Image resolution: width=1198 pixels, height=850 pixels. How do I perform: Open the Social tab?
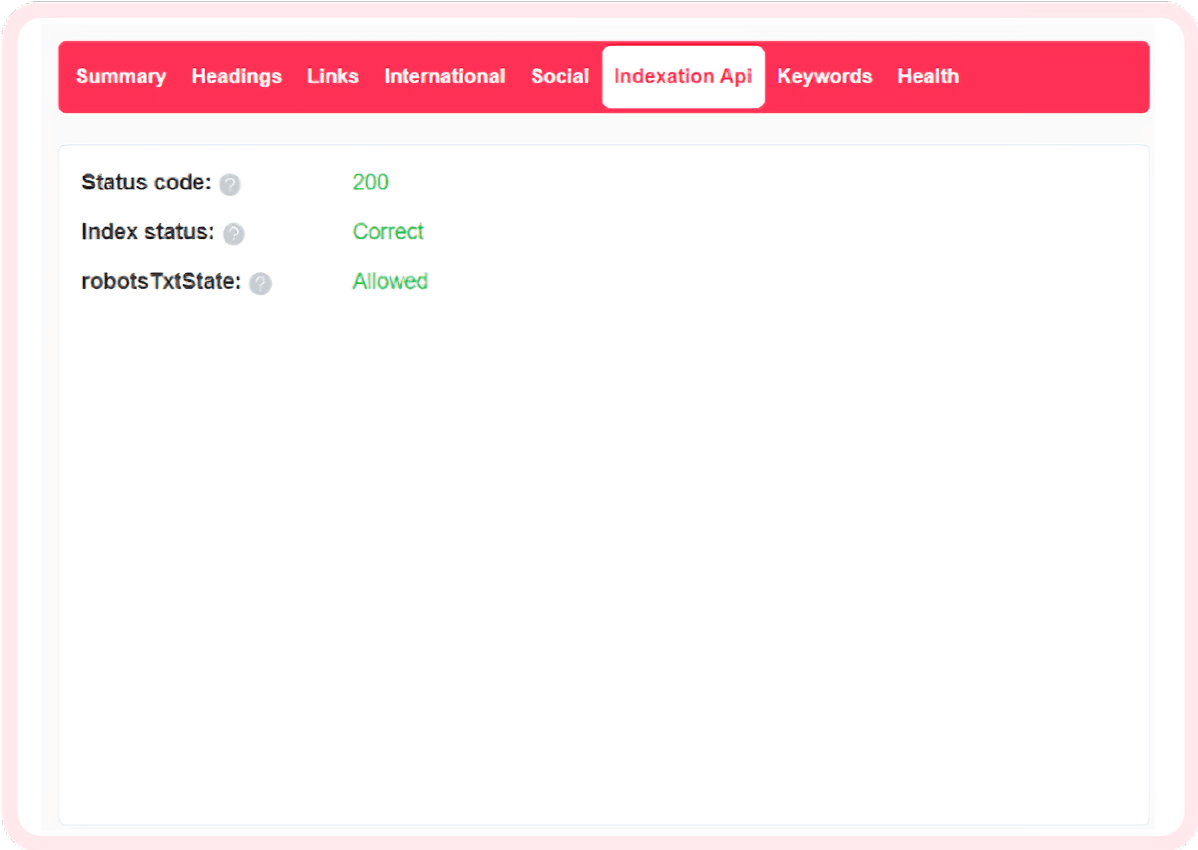coord(560,76)
